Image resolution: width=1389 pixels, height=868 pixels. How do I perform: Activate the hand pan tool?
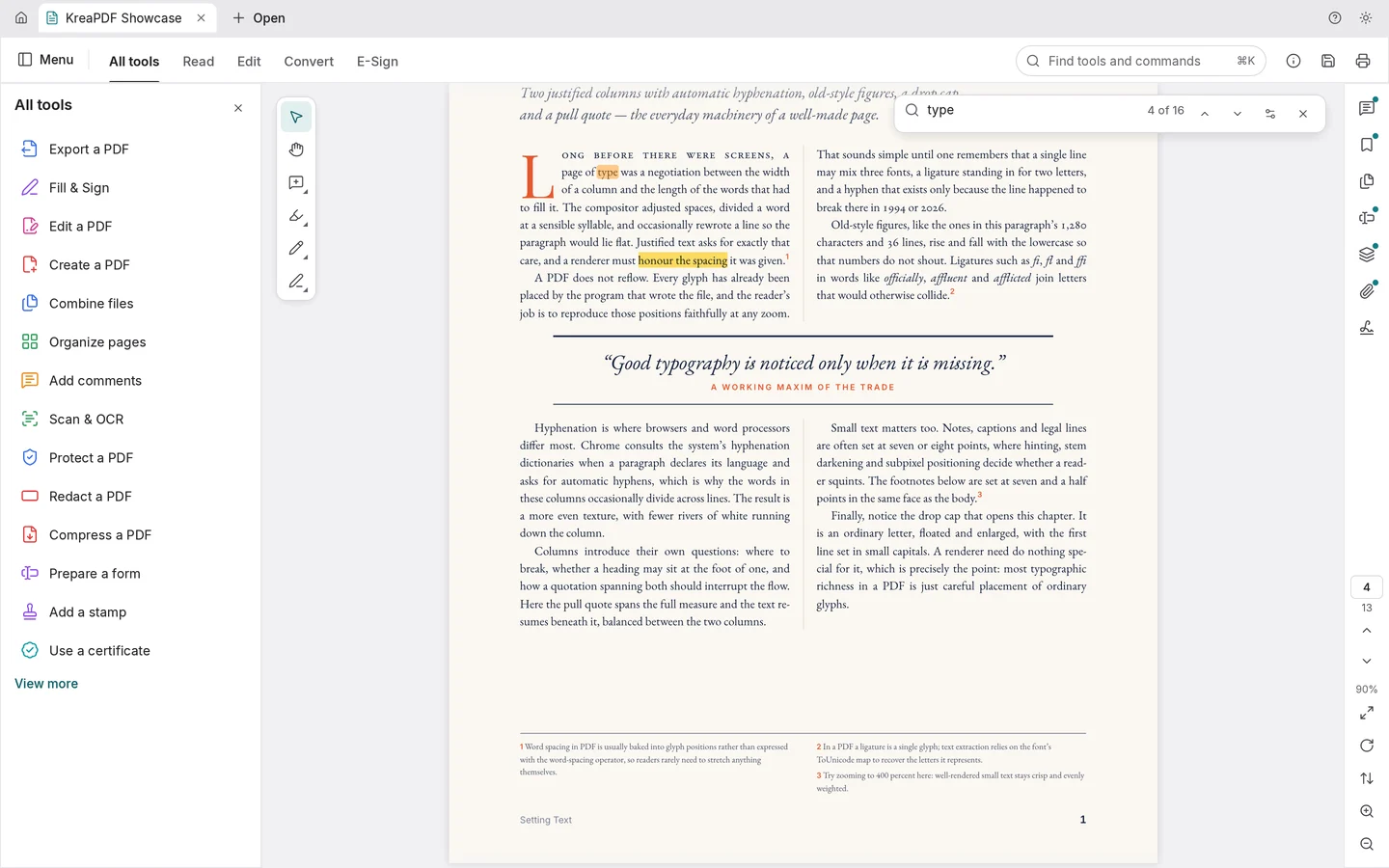pos(296,150)
